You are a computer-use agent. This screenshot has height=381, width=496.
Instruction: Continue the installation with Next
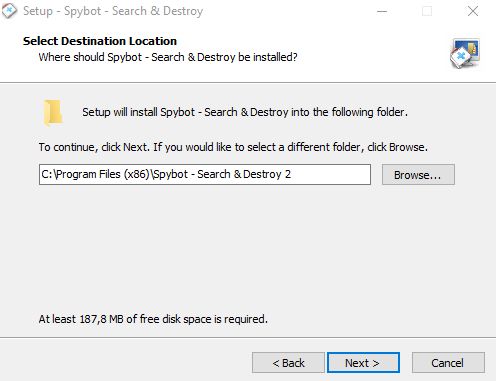click(363, 362)
